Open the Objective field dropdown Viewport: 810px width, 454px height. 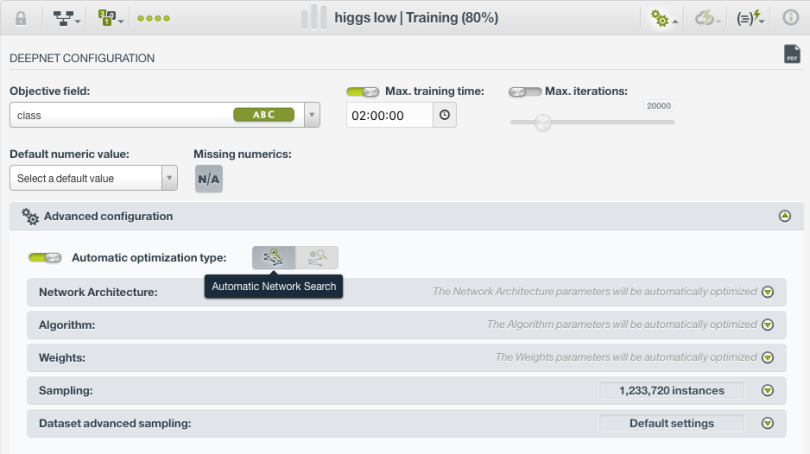312,115
